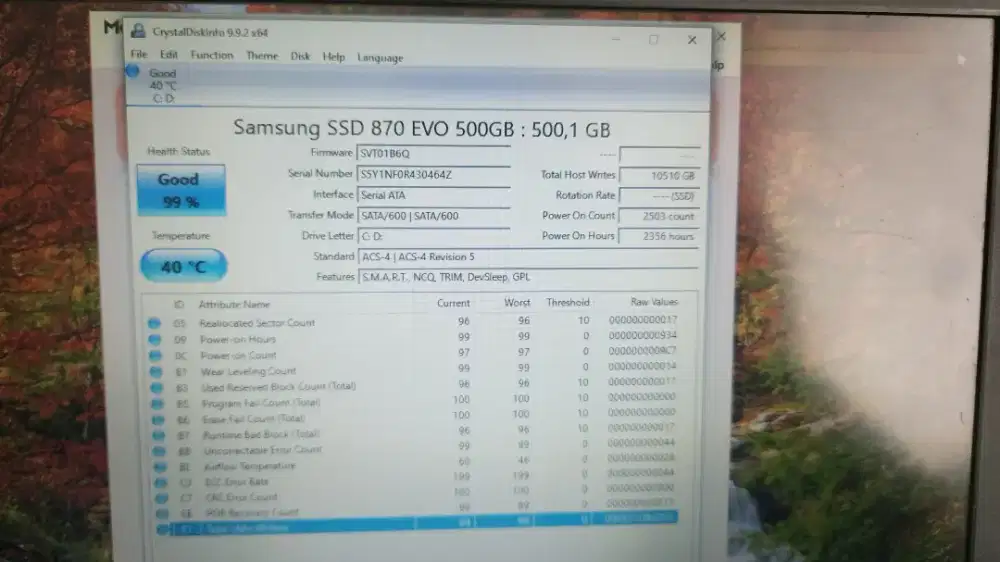The image size is (1000, 562).
Task: Click status dot for Power-on Hours row
Action: [154, 339]
